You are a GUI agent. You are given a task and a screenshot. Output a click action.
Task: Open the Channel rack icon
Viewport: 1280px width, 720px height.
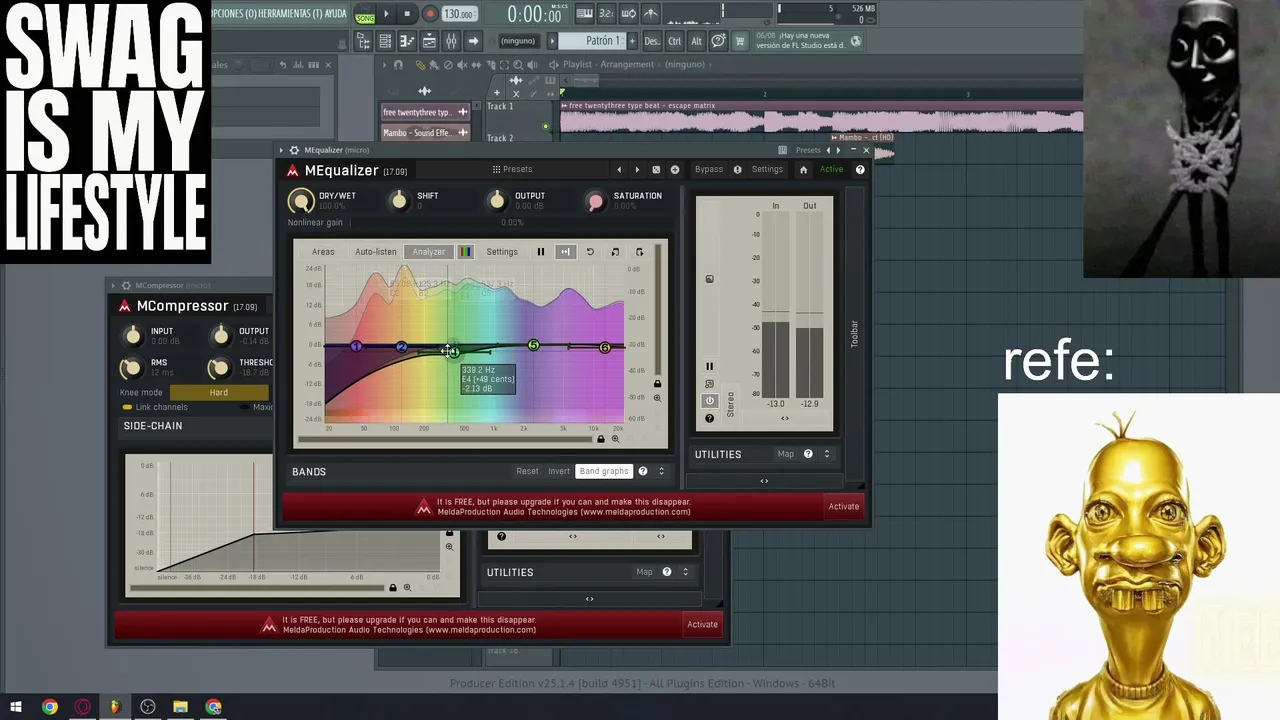[385, 41]
